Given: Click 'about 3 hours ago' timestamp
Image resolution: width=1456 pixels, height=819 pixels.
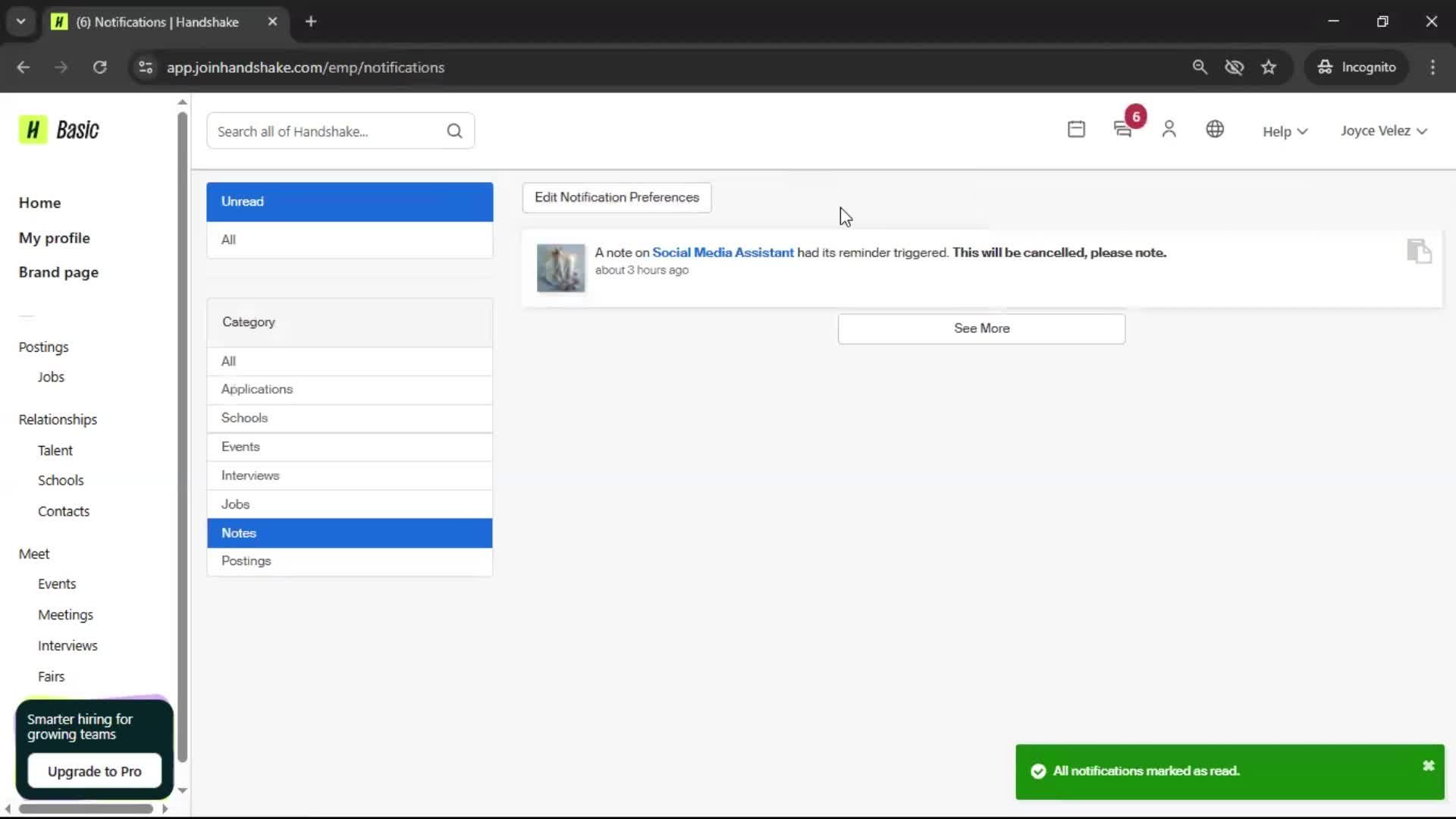Looking at the screenshot, I should [x=642, y=270].
